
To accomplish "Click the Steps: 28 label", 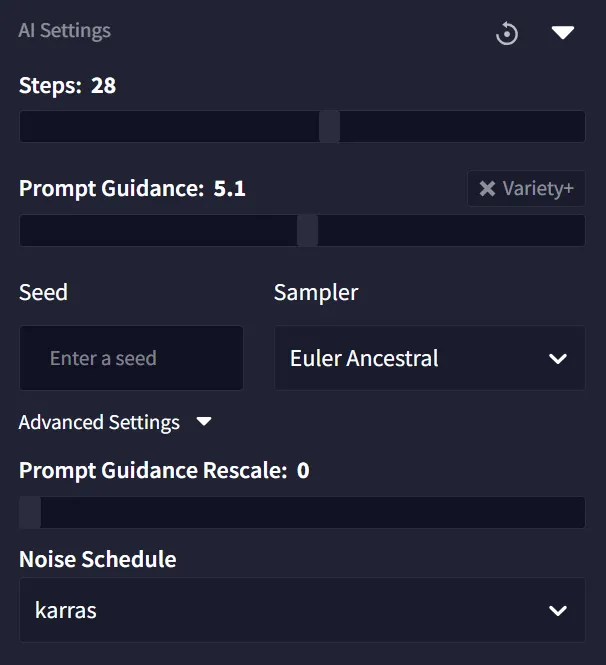I will [67, 86].
